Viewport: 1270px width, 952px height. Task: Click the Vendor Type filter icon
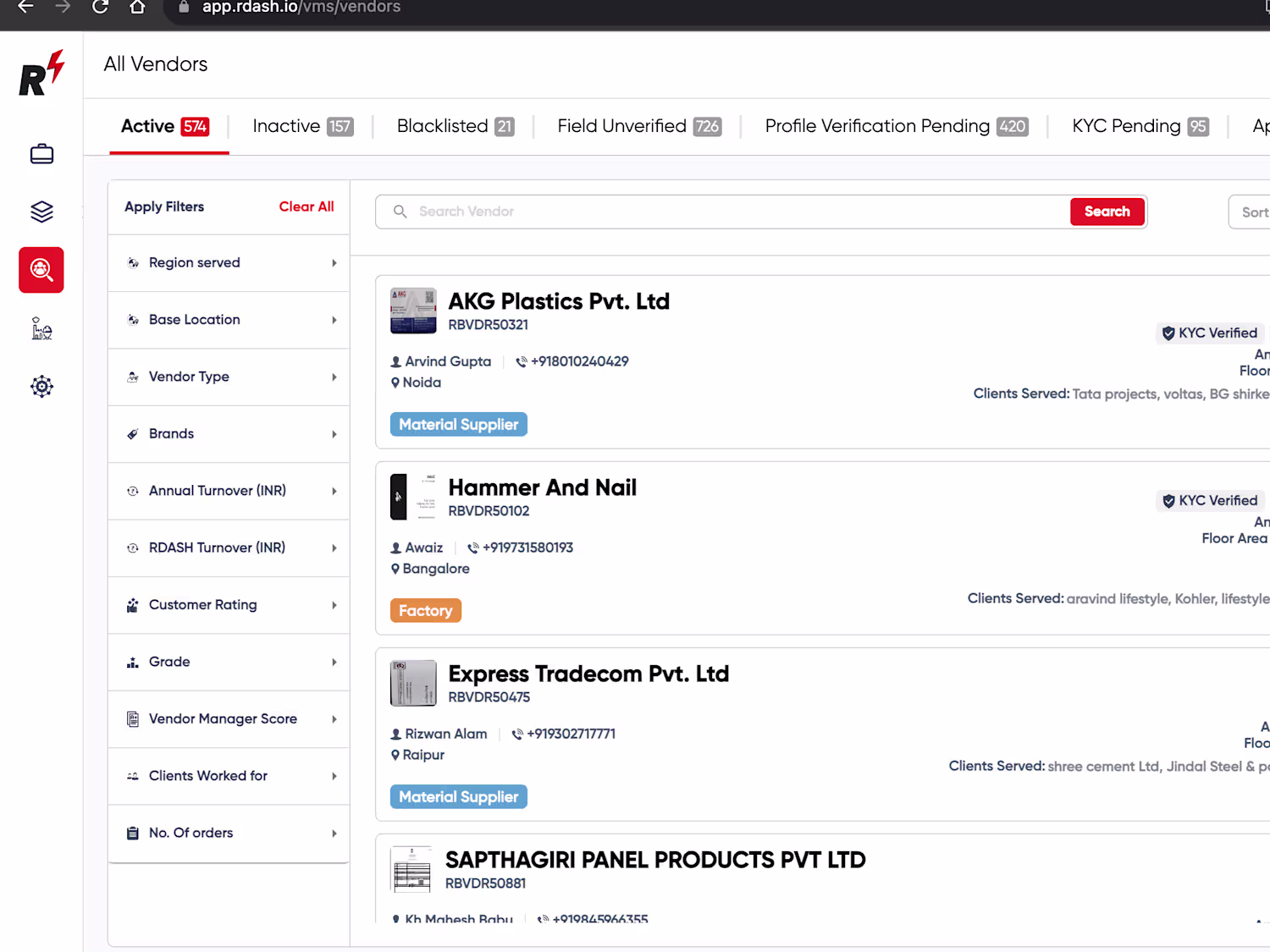(133, 377)
